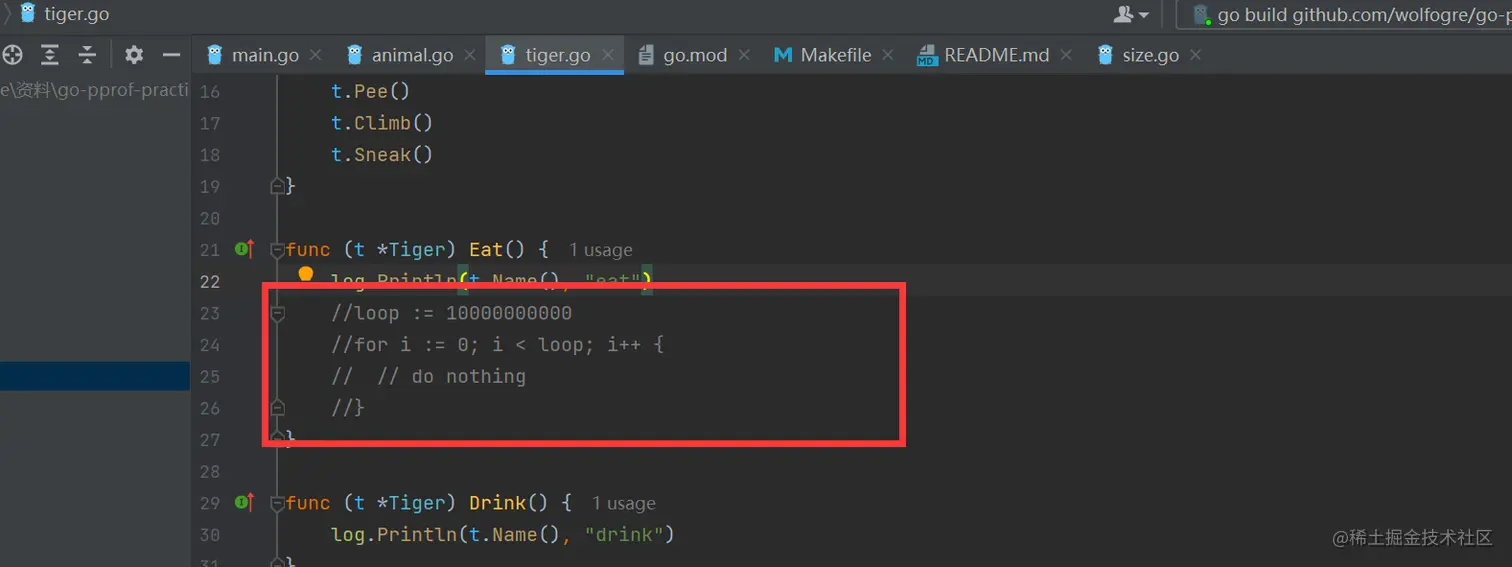The height and width of the screenshot is (567, 1512).
Task: Close the size.go tab
Action: (x=1196, y=55)
